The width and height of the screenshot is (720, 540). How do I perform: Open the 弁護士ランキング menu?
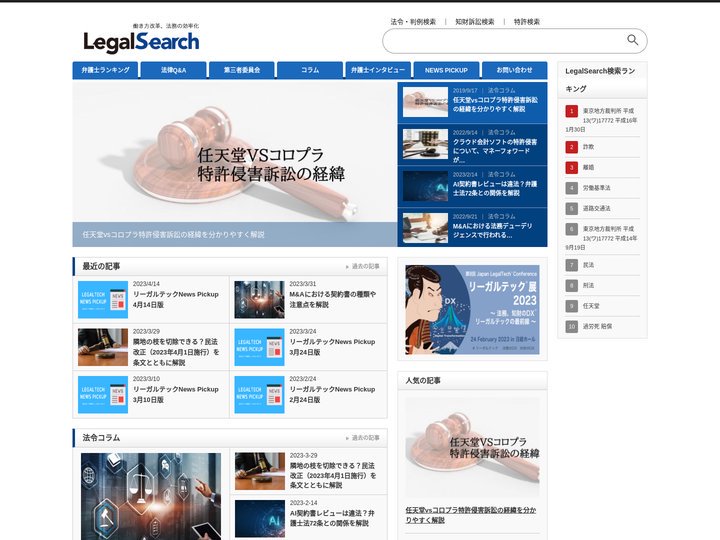click(105, 70)
